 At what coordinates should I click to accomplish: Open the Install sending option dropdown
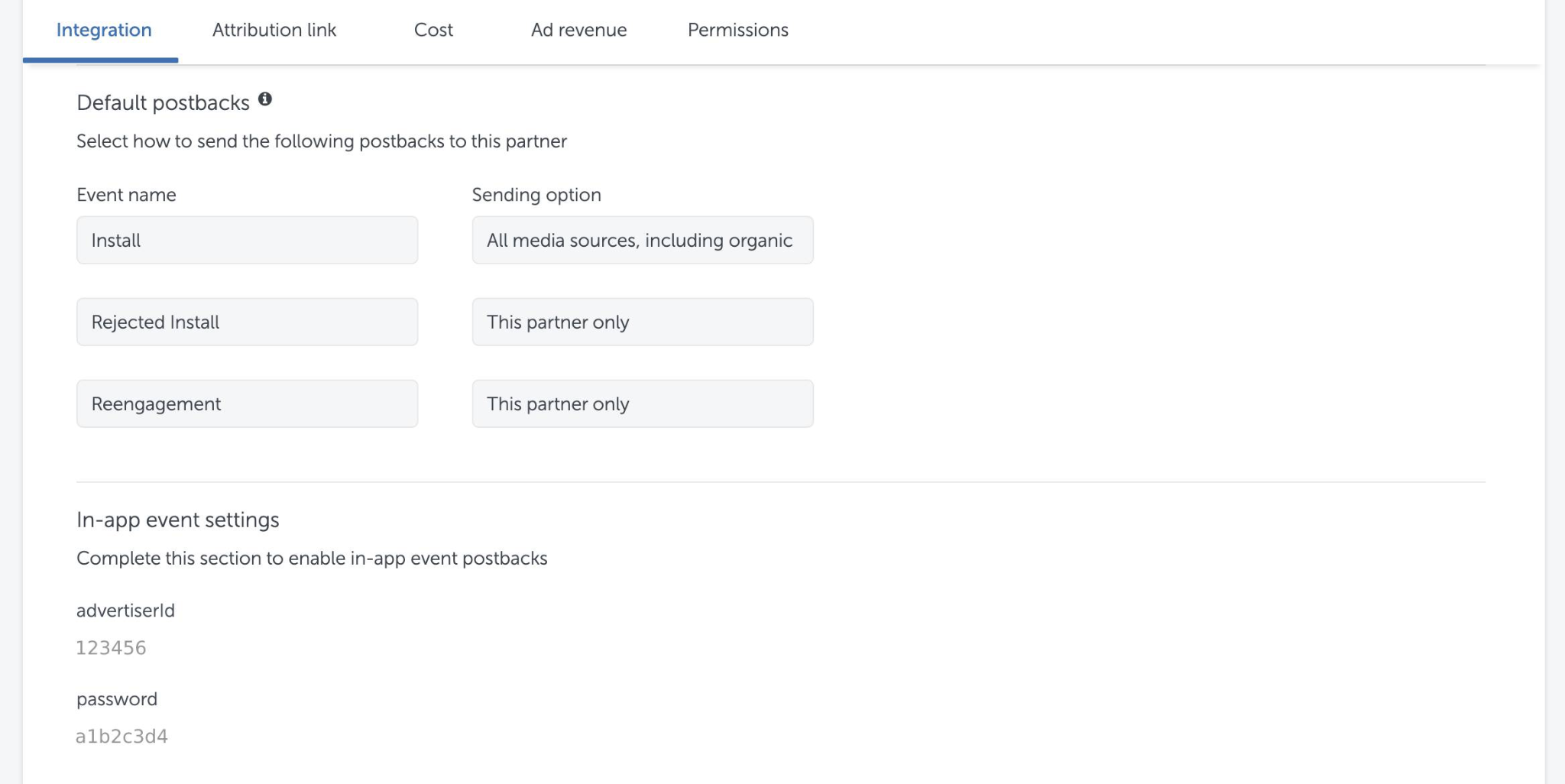(x=642, y=240)
